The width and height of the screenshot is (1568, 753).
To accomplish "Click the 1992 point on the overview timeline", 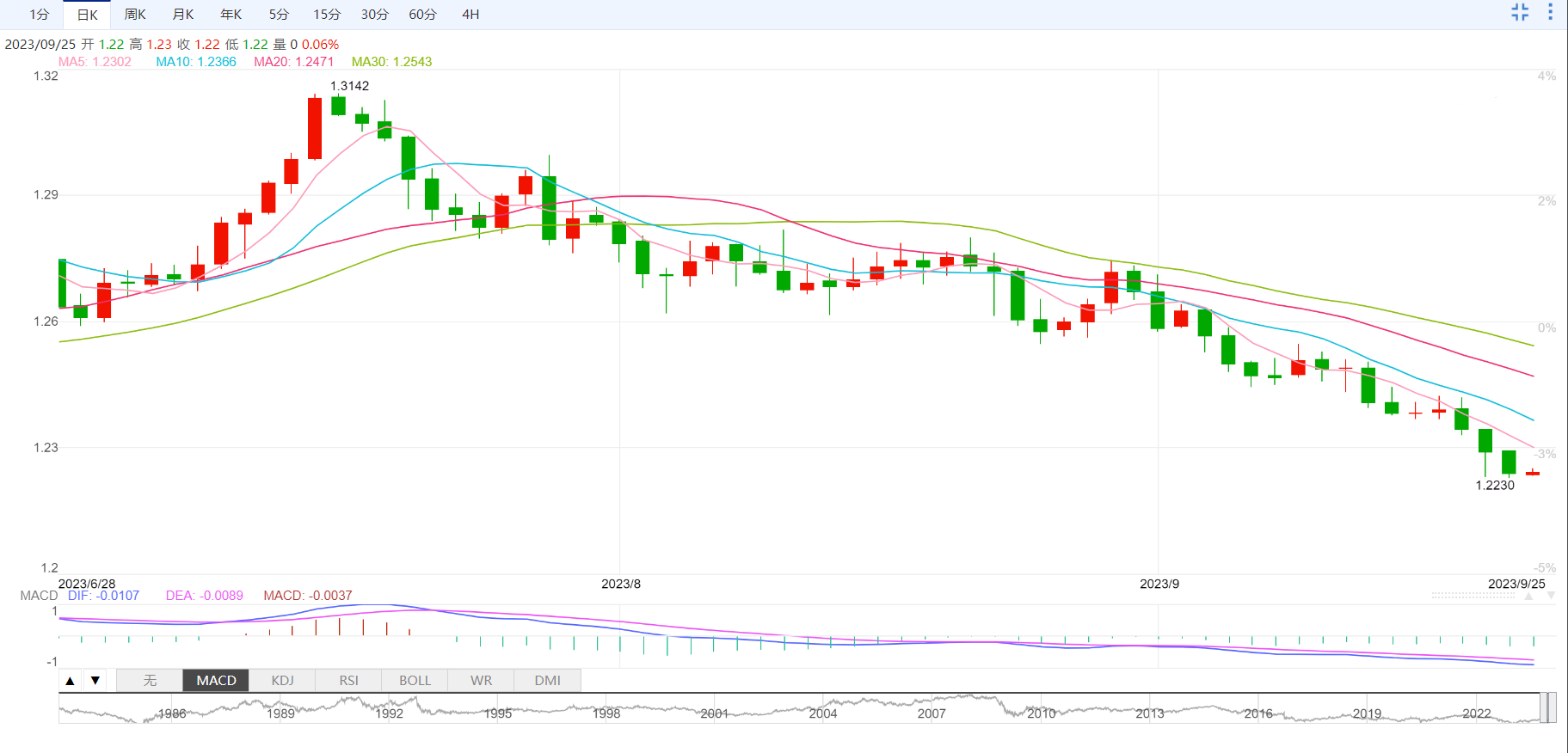I will tap(389, 713).
